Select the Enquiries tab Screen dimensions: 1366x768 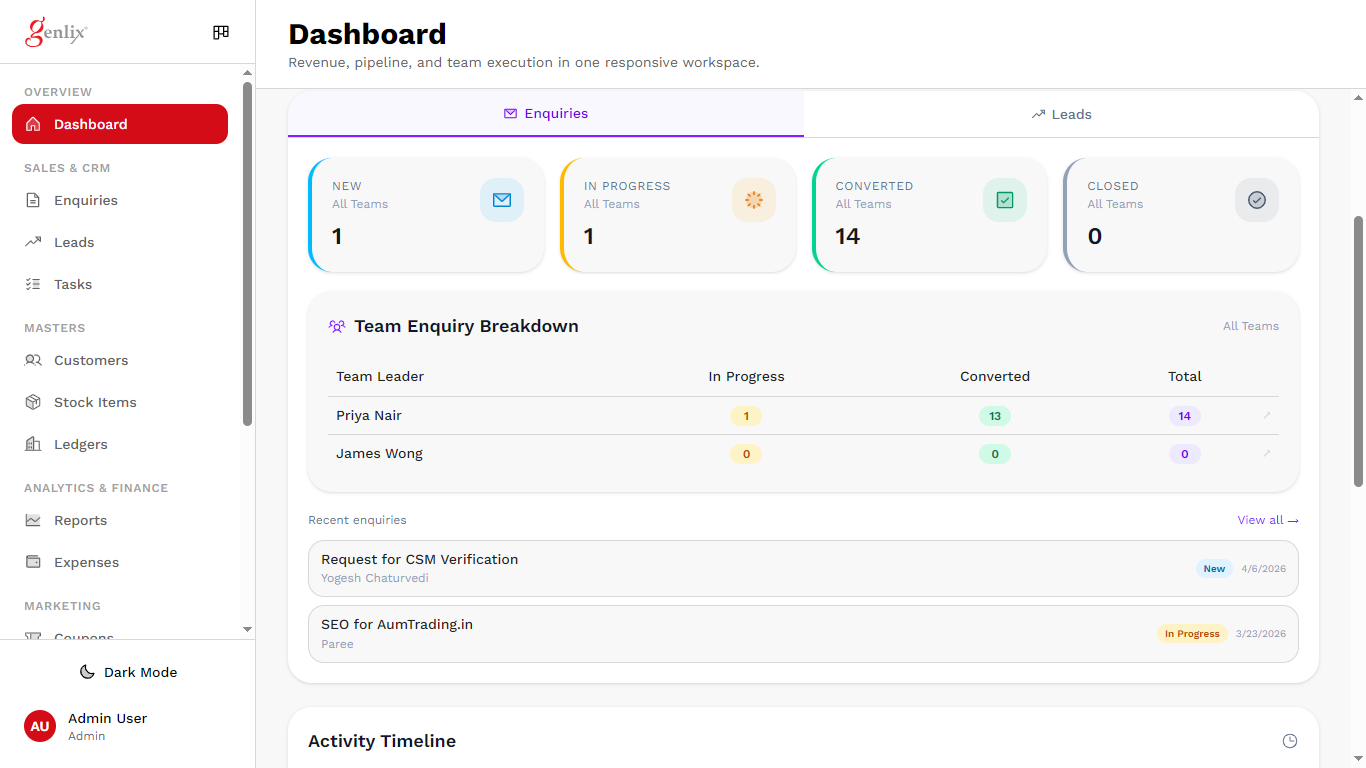[546, 114]
